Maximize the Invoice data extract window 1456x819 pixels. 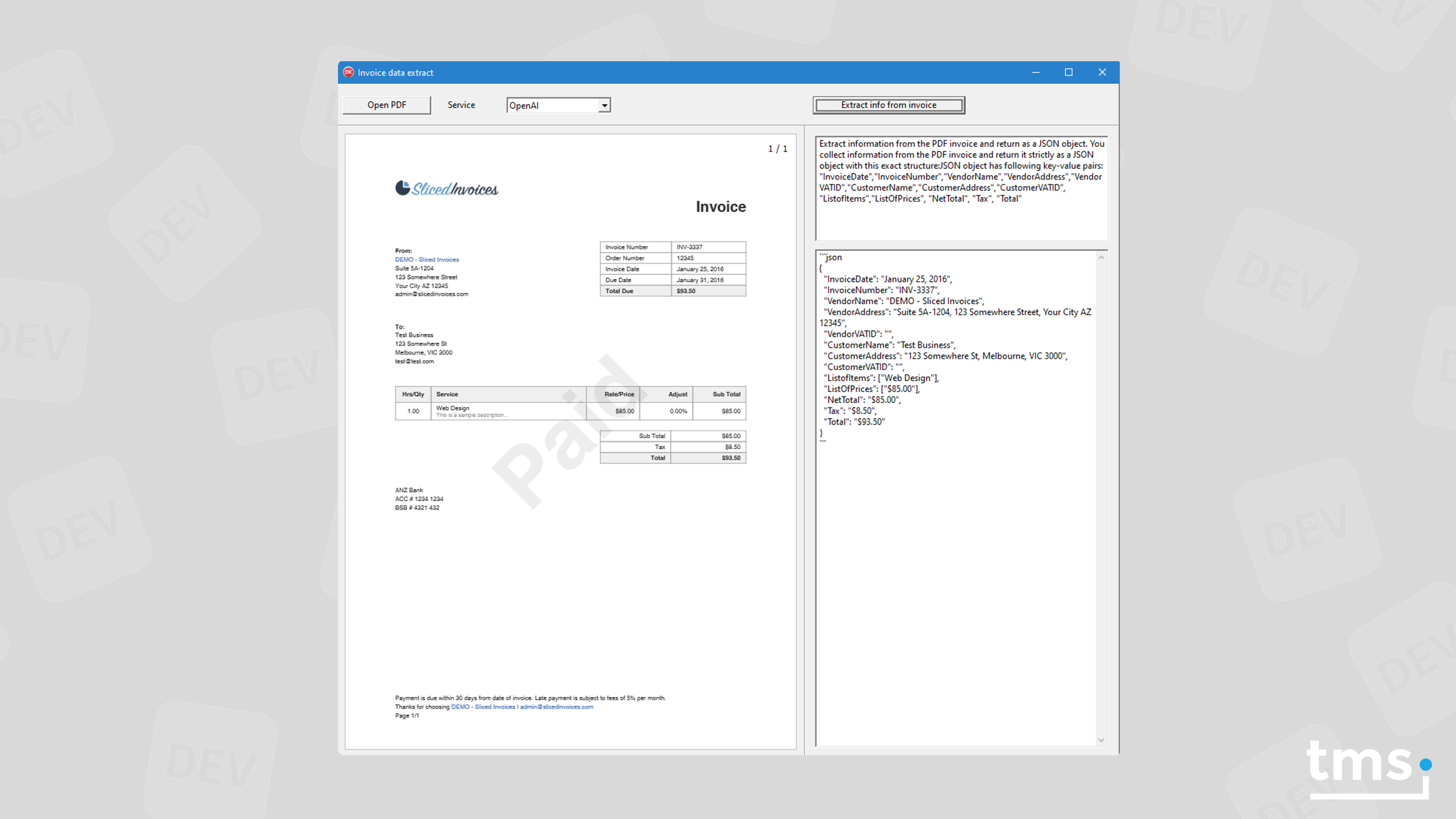[1069, 72]
